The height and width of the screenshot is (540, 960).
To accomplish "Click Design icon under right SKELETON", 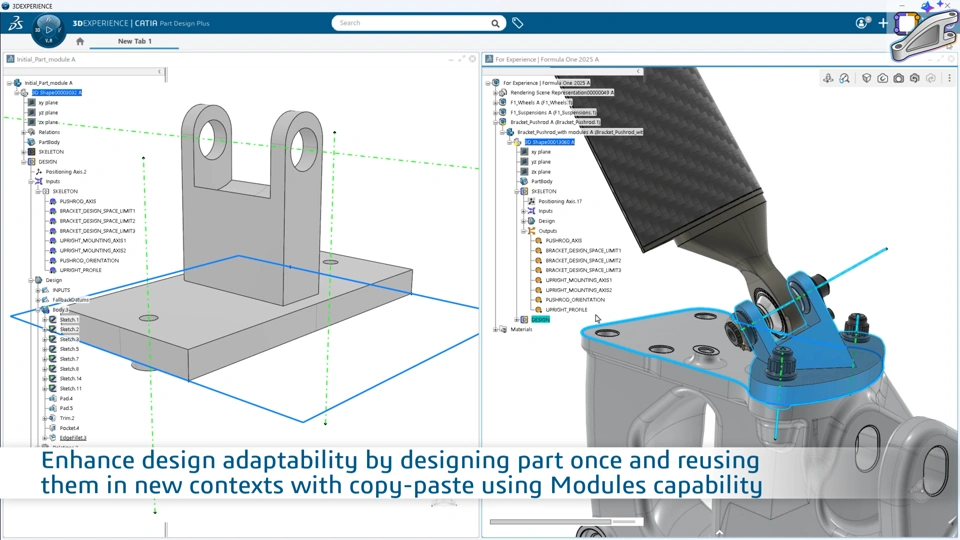I will pos(531,221).
